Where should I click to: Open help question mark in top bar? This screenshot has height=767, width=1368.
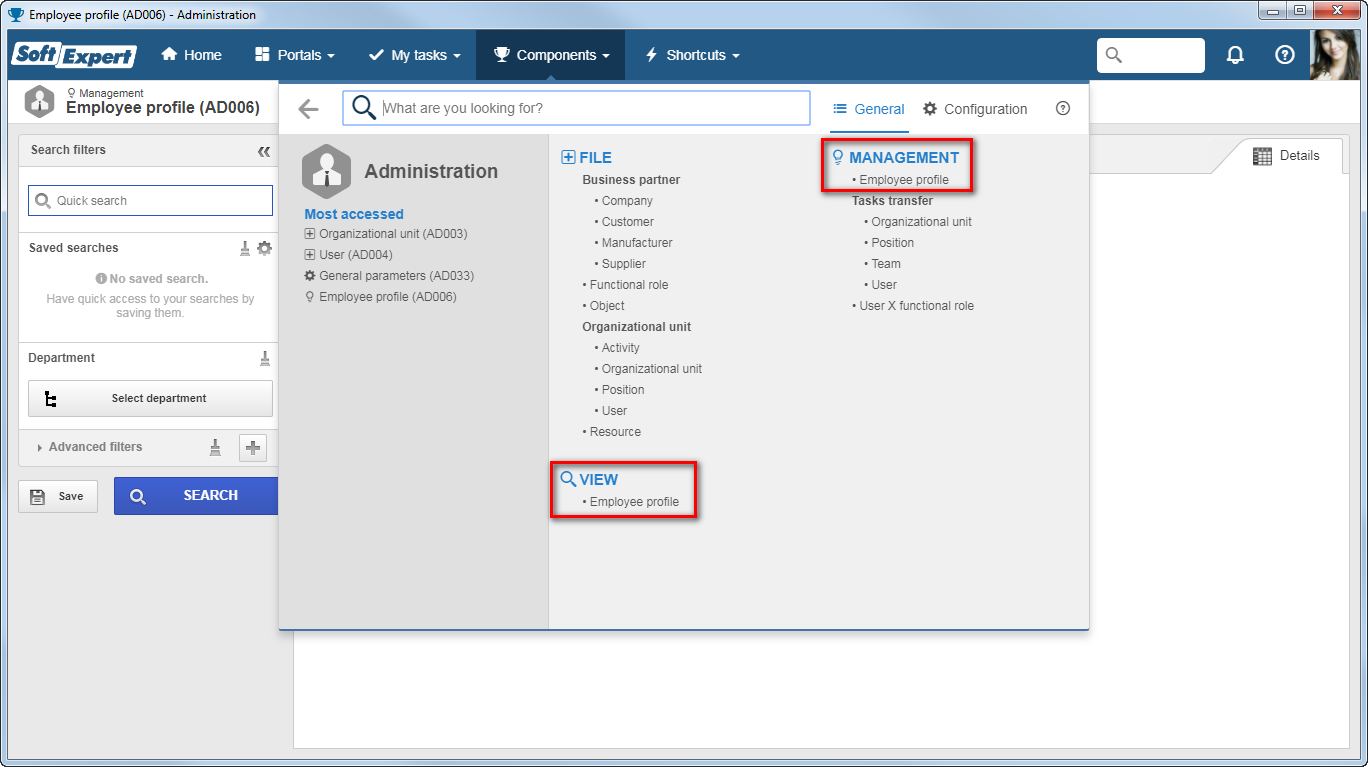point(1285,55)
